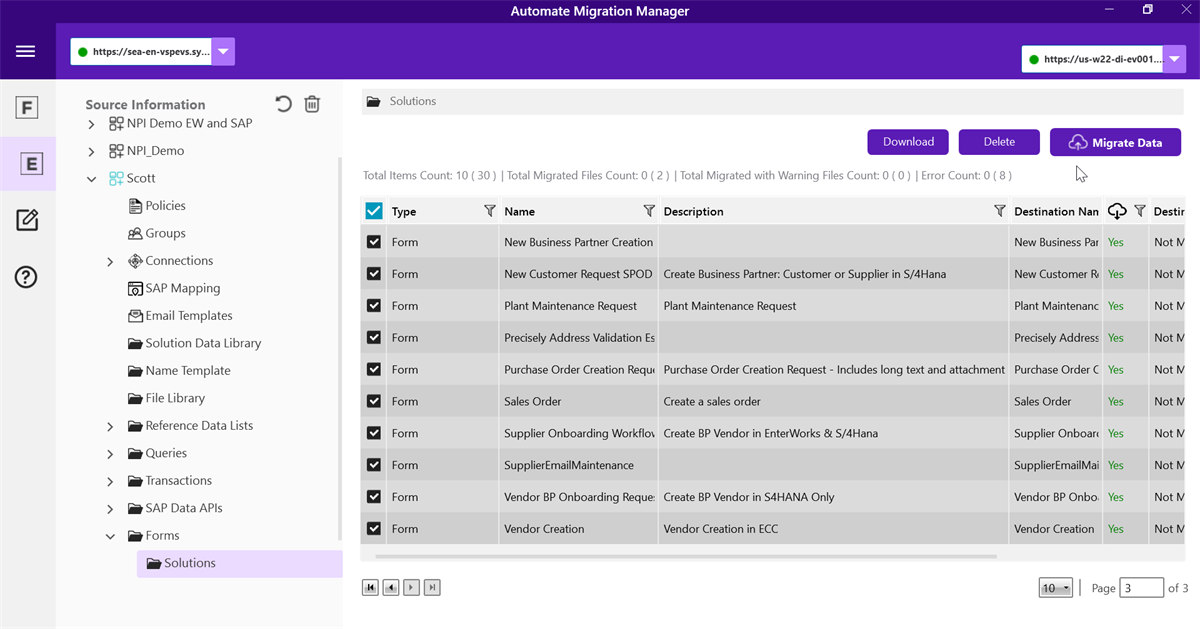Uncheck the Vendor Creation row checkbox
Viewport: 1200px width, 629px height.
(x=374, y=529)
